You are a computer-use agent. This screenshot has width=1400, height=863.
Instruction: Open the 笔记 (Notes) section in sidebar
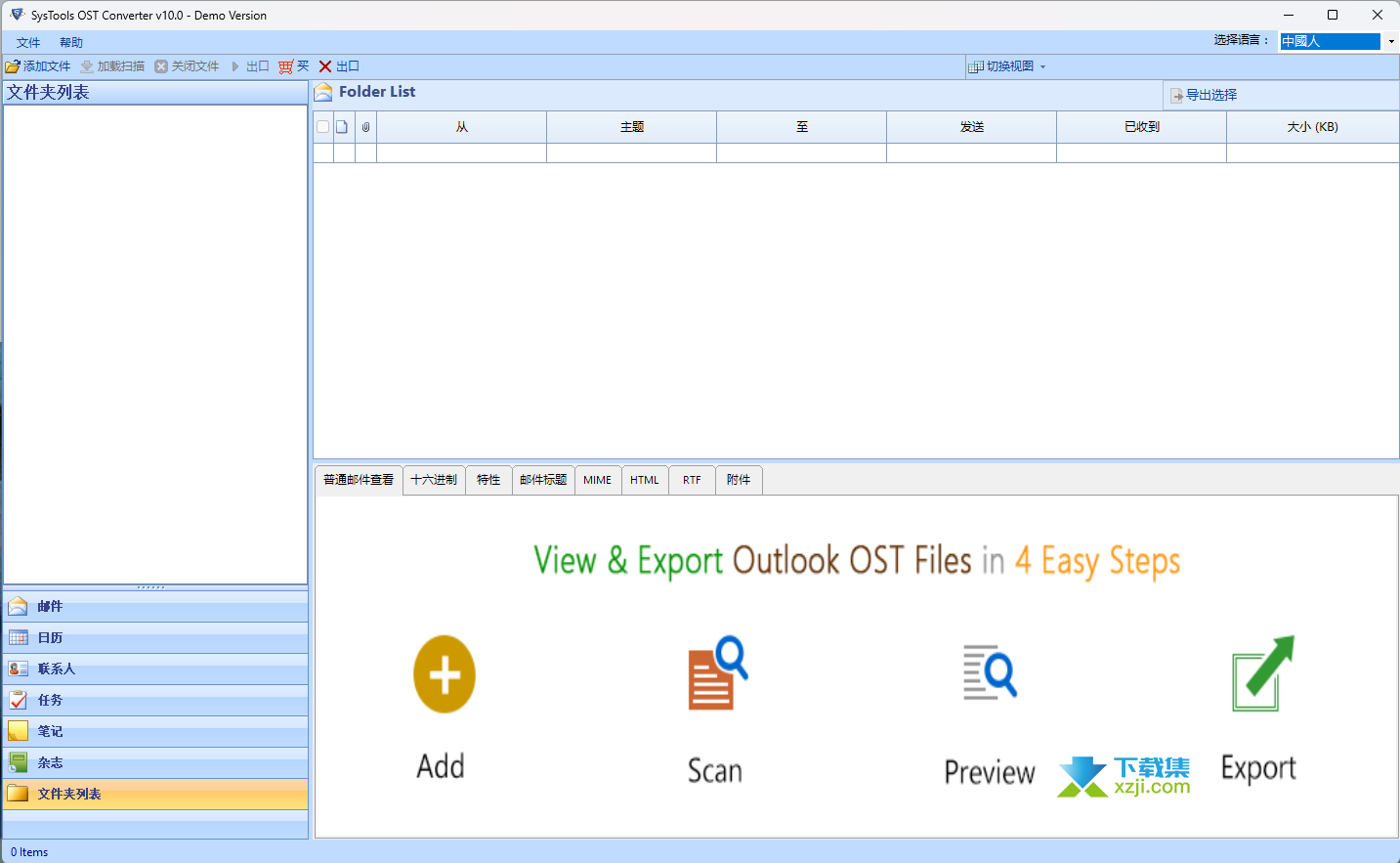pos(155,732)
